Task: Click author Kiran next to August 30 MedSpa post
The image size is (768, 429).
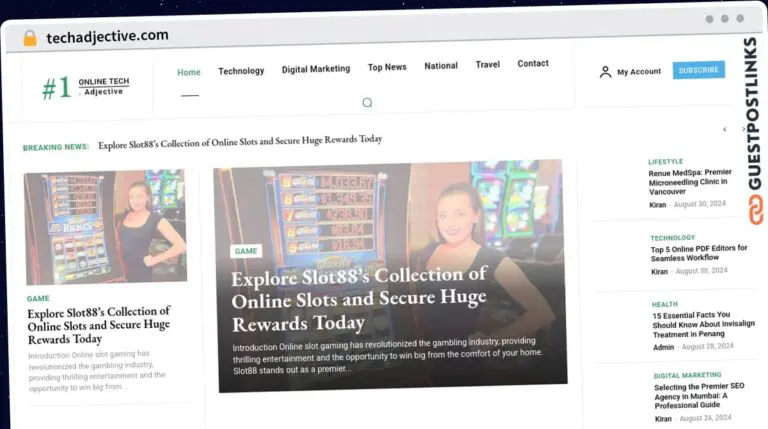Action: pos(657,205)
